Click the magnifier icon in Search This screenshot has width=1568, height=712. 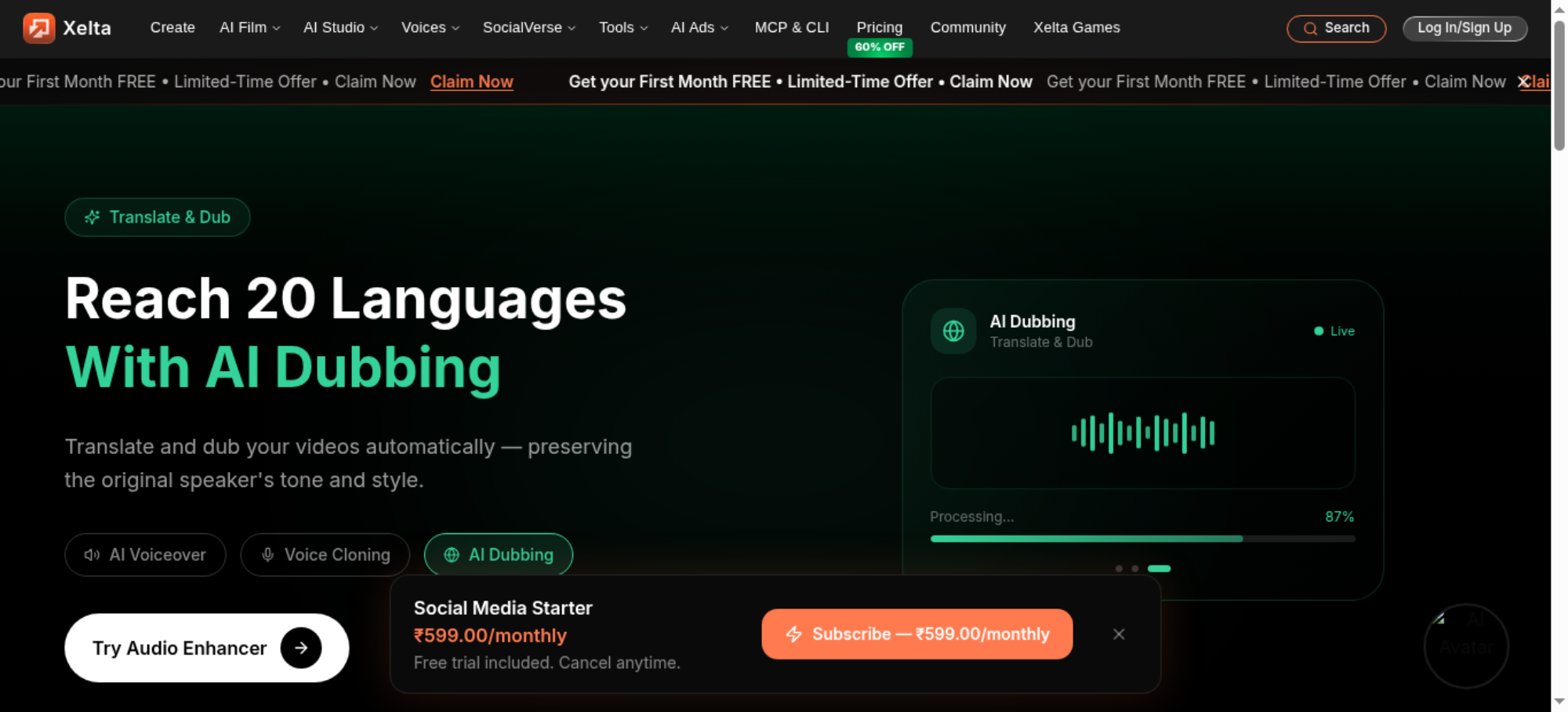pyautogui.click(x=1310, y=29)
